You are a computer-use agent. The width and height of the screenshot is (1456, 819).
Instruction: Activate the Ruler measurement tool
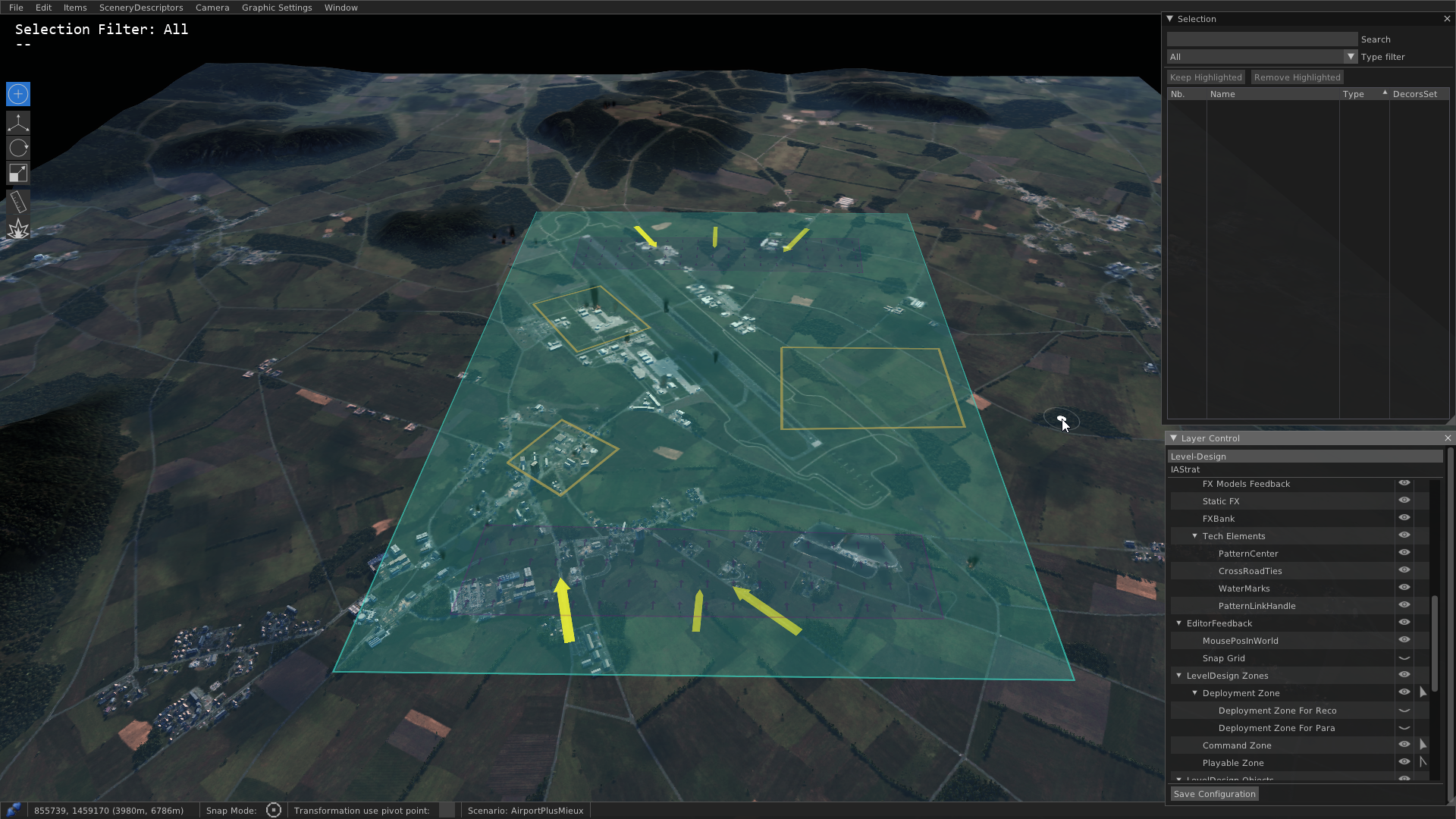coord(17,201)
